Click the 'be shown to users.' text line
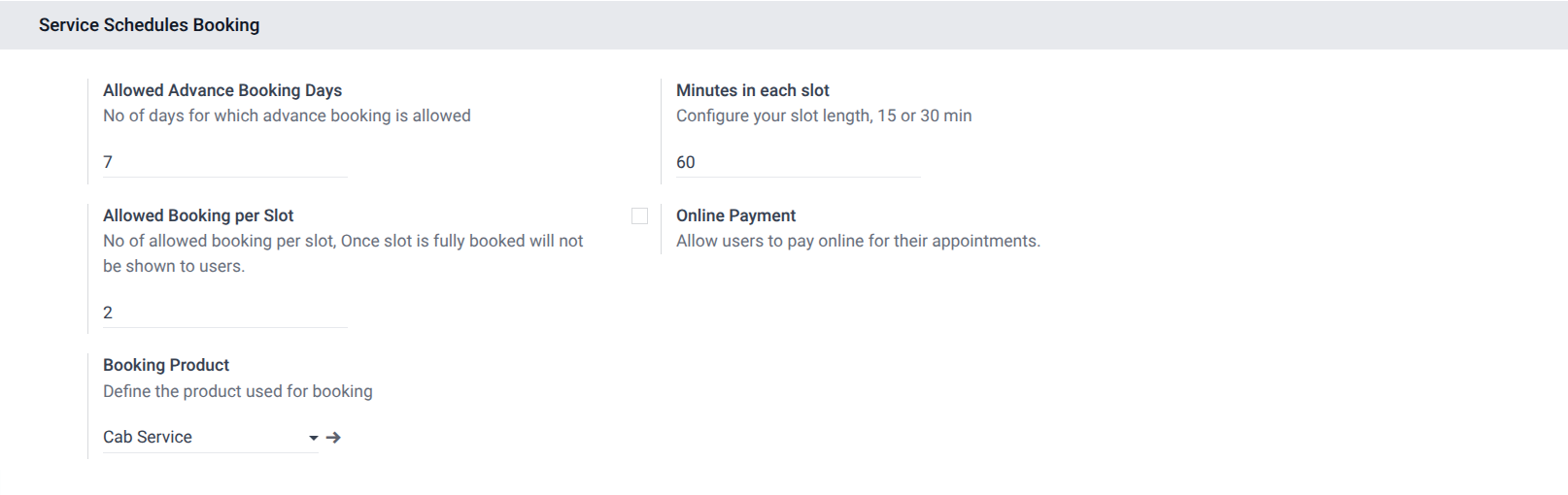Viewport: 1568px width, 495px height. (x=174, y=266)
